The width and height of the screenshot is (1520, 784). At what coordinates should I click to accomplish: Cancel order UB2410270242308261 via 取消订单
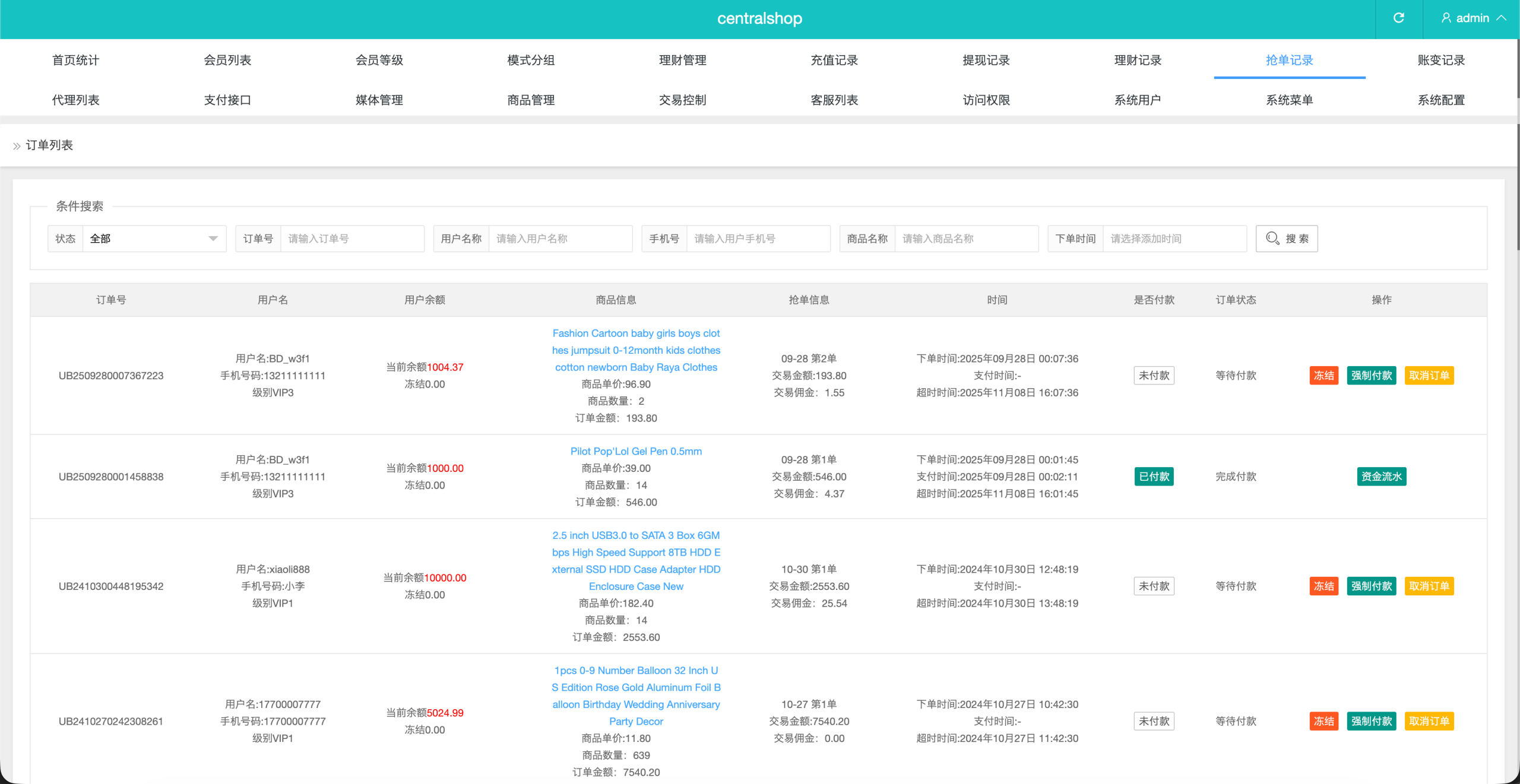coord(1429,721)
